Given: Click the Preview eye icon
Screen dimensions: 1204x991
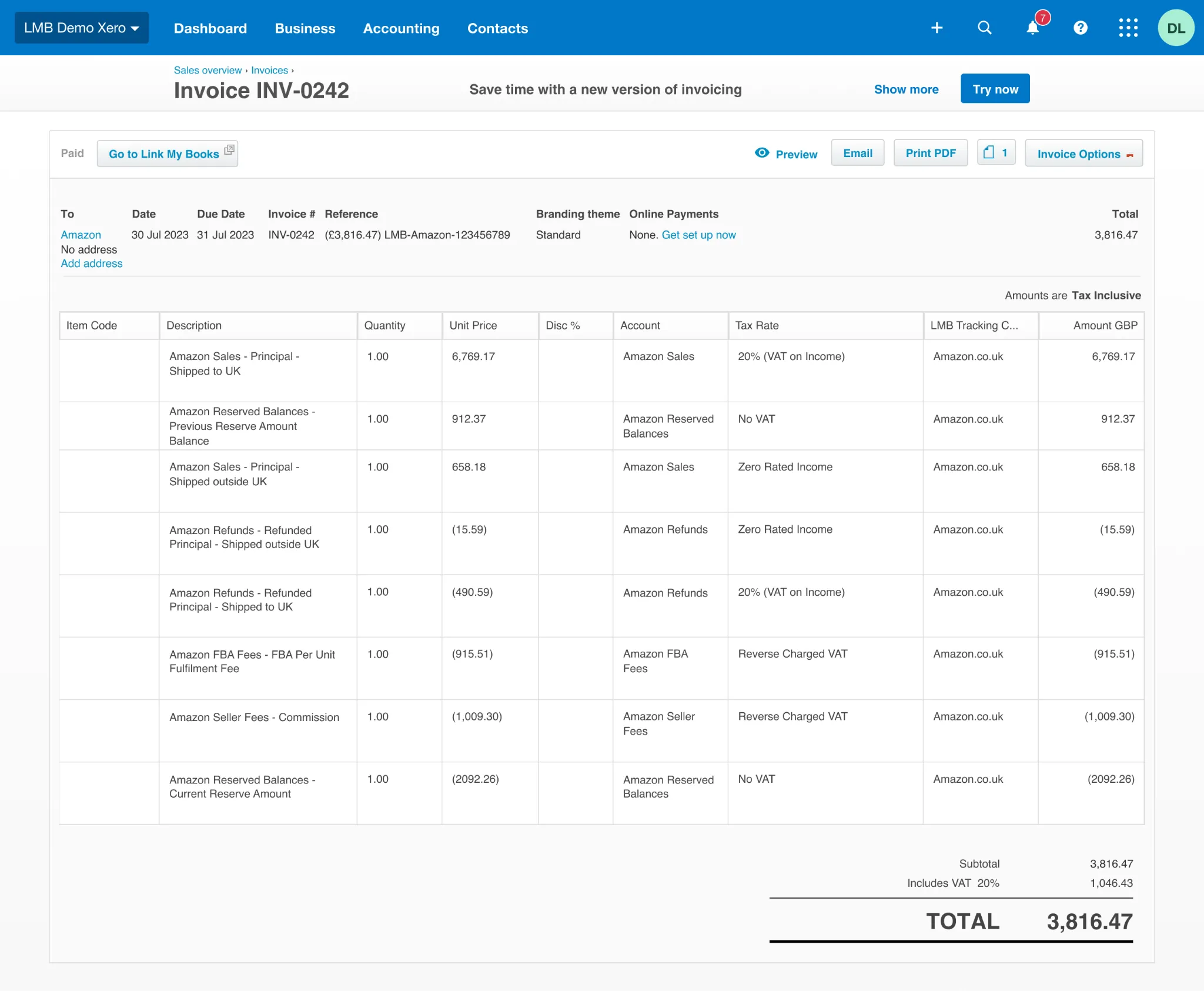Looking at the screenshot, I should coord(762,153).
